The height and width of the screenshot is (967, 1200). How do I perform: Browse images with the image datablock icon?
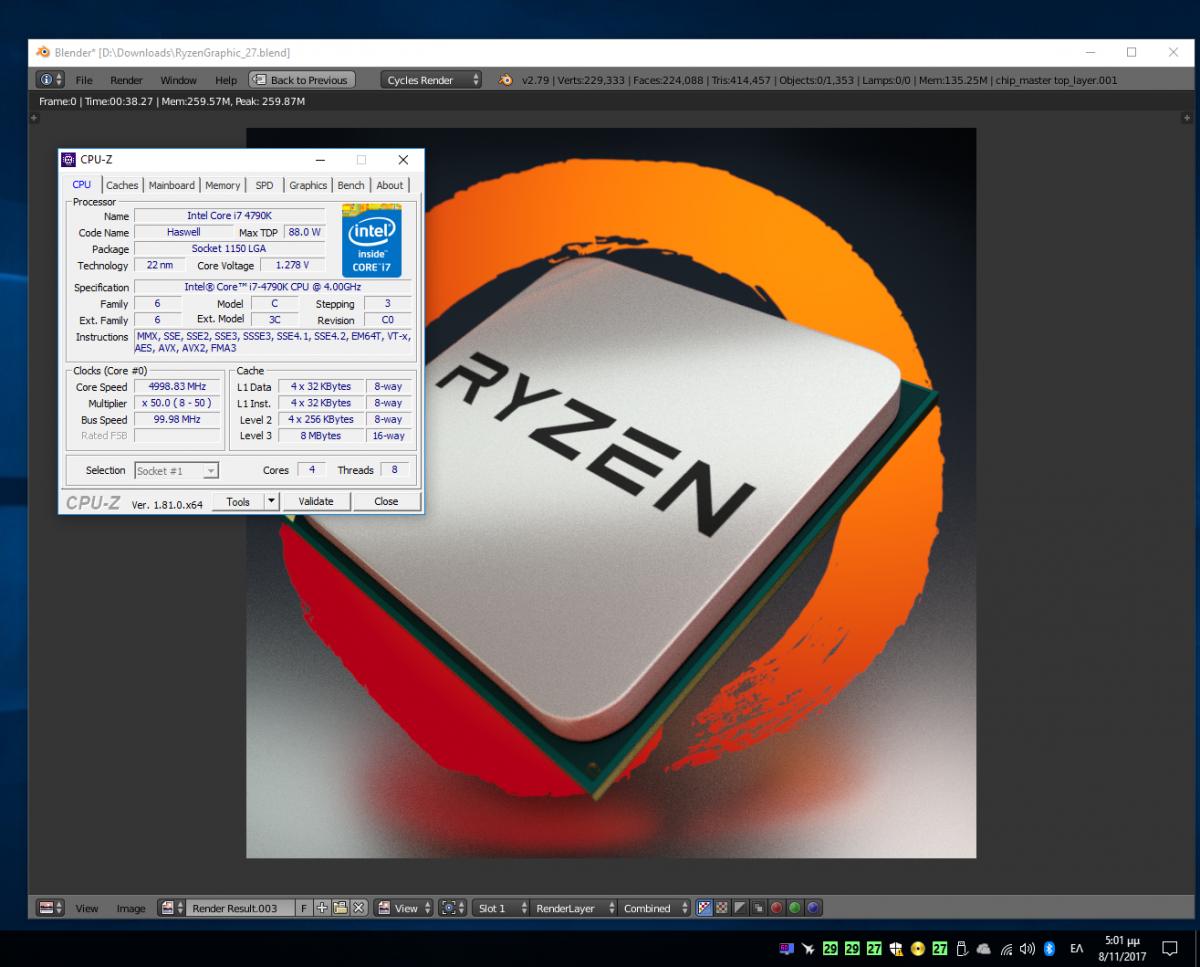[172, 908]
